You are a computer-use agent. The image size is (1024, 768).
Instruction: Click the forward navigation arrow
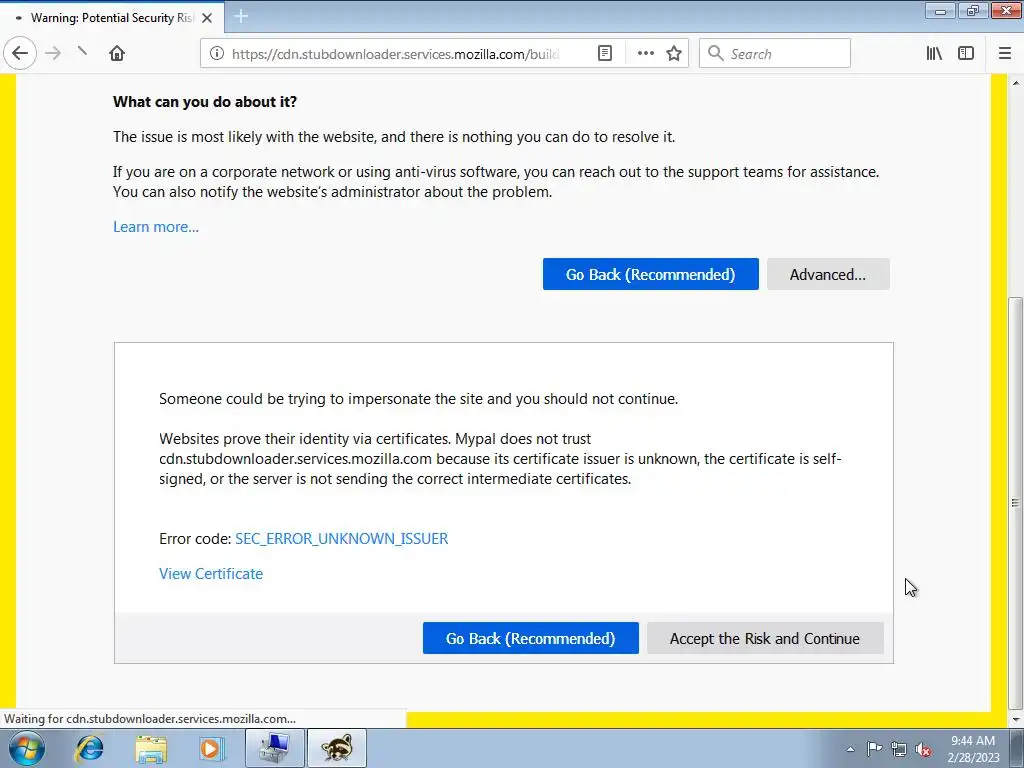54,54
